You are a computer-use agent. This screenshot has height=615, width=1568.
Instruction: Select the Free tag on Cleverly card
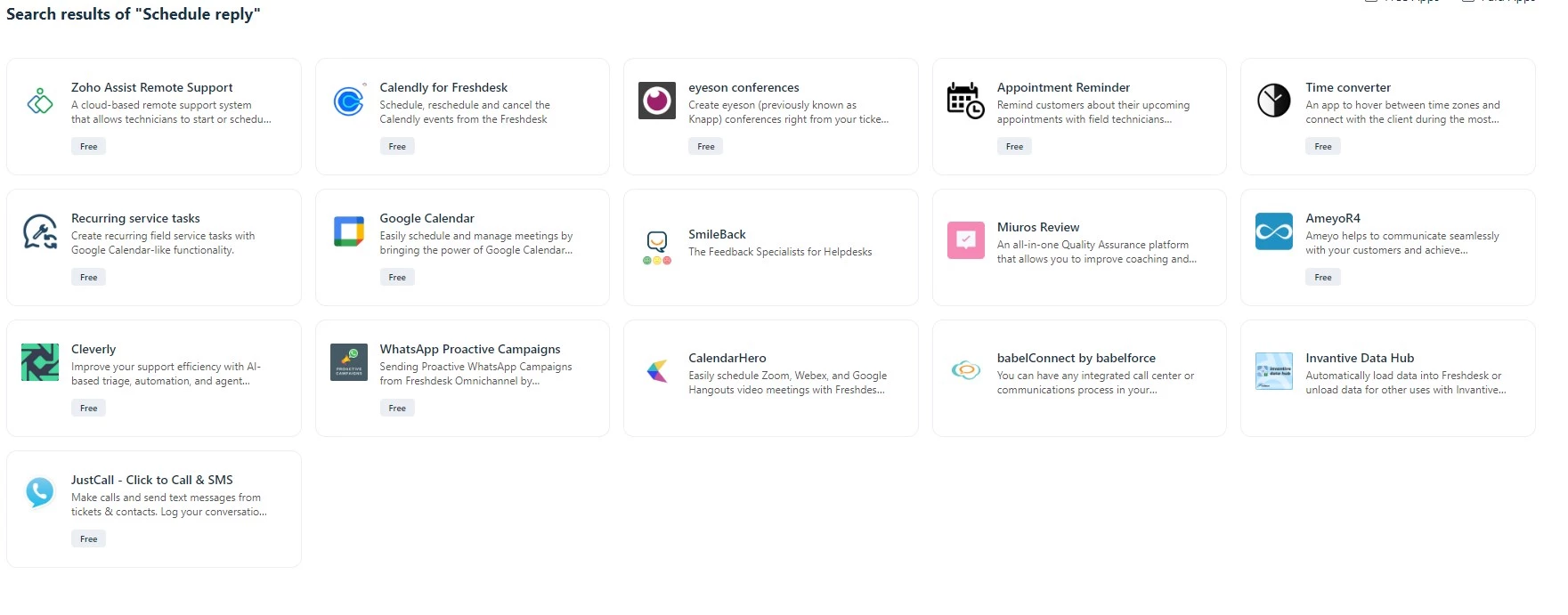click(88, 408)
